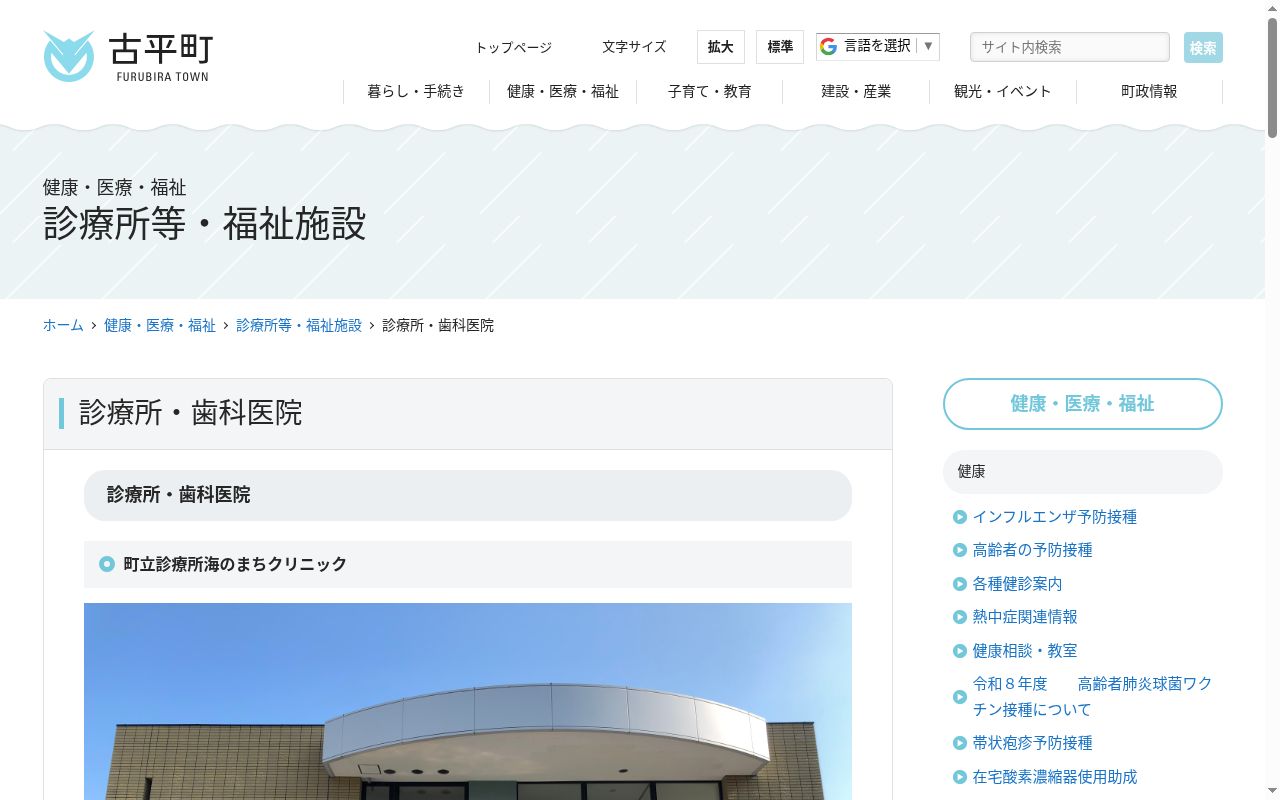Click 町立診療所海のまちクリニック heading text

pyautogui.click(x=235, y=564)
